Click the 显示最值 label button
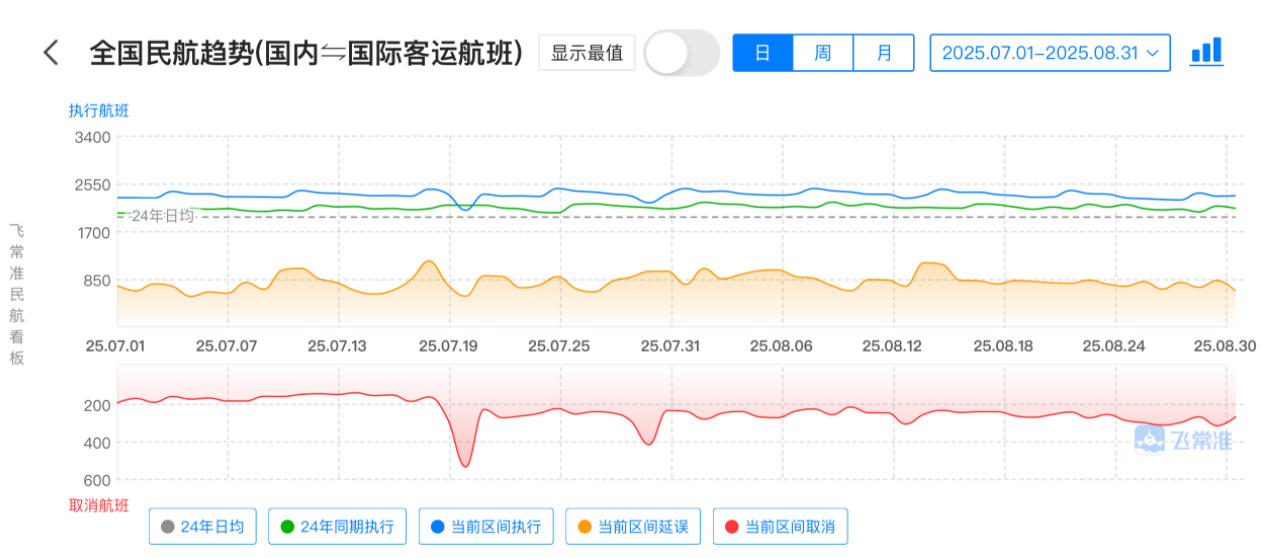Viewport: 1270px width, 558px height. [587, 53]
